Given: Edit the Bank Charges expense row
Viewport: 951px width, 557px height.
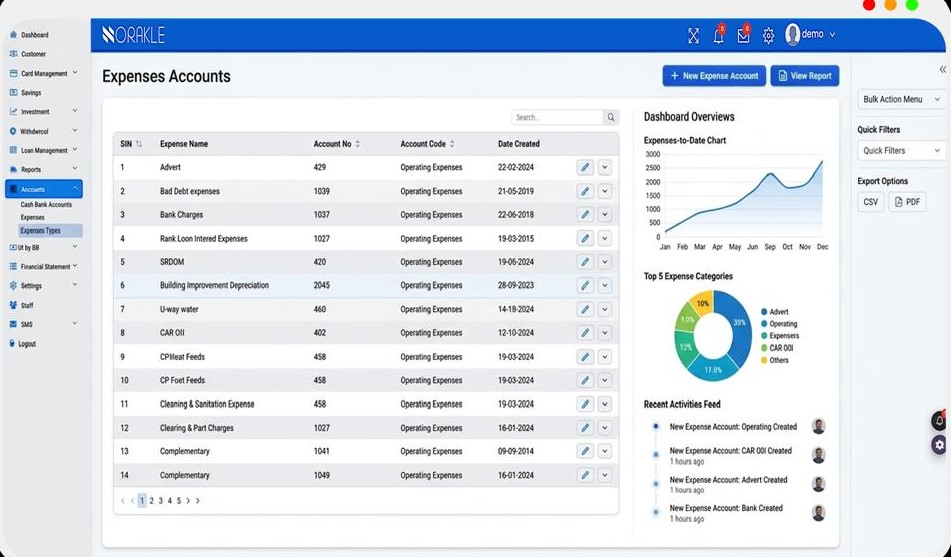Looking at the screenshot, I should pos(585,215).
